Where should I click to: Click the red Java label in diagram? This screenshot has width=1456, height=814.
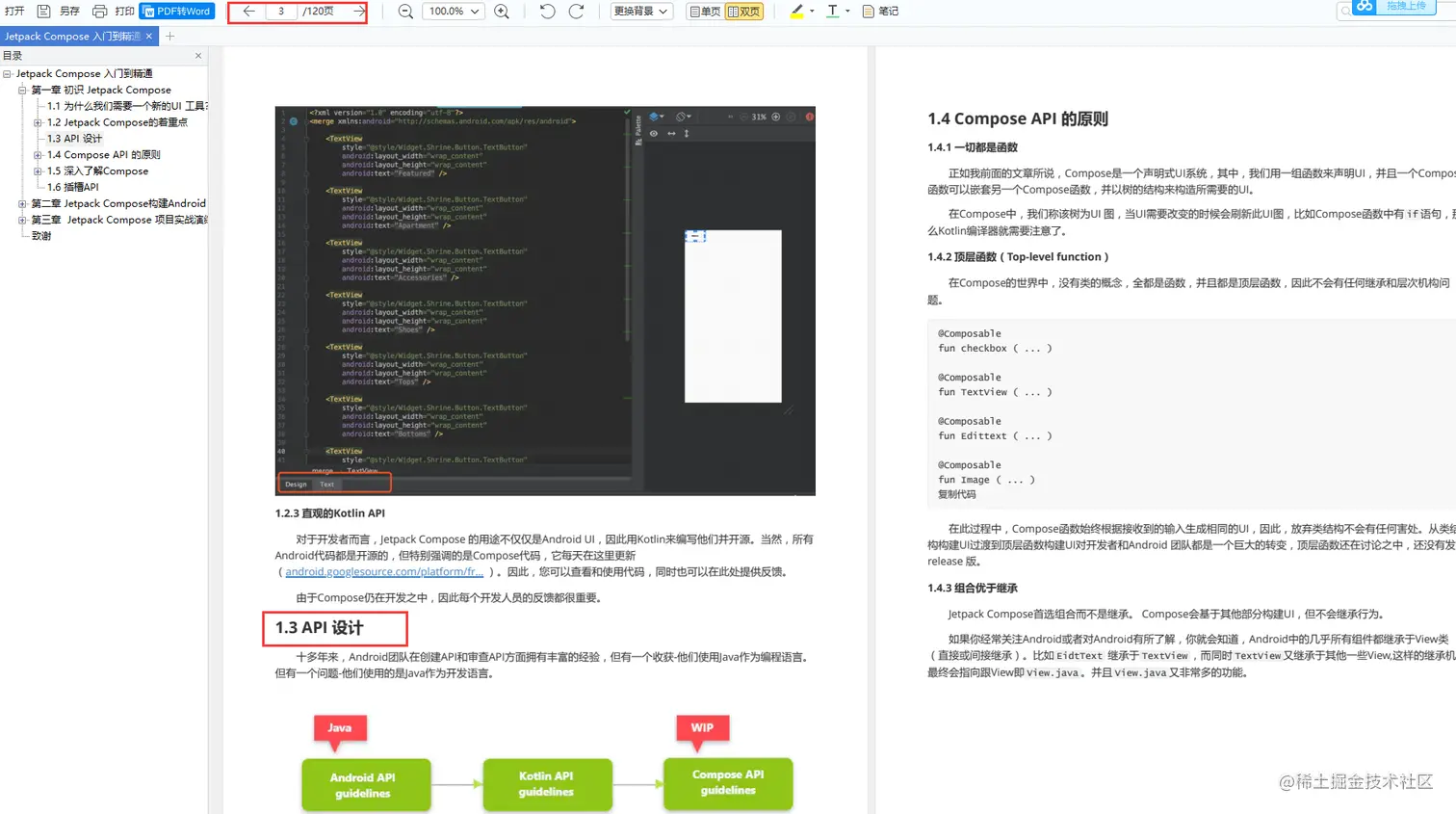pos(340,728)
